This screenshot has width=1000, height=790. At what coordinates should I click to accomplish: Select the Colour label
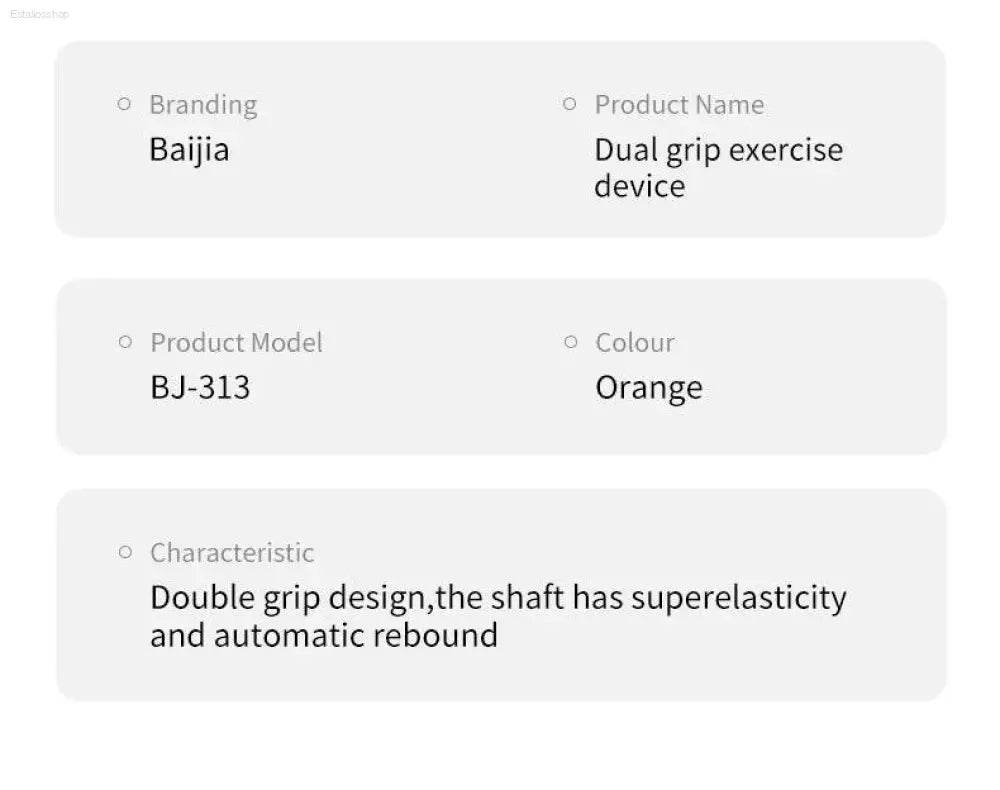tap(635, 342)
